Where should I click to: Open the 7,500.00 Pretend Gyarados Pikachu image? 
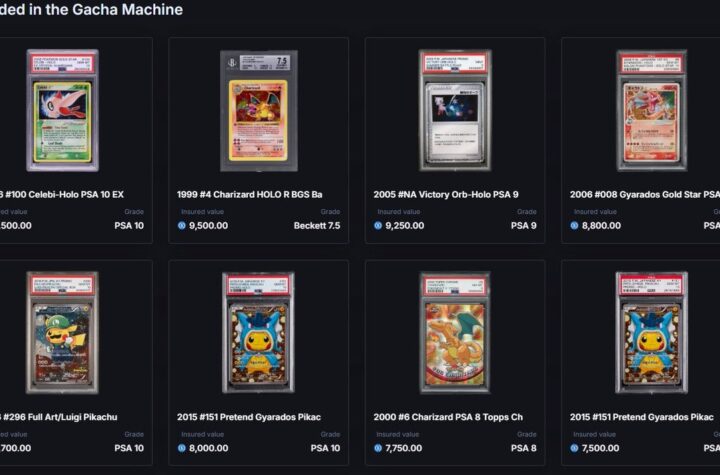click(652, 333)
